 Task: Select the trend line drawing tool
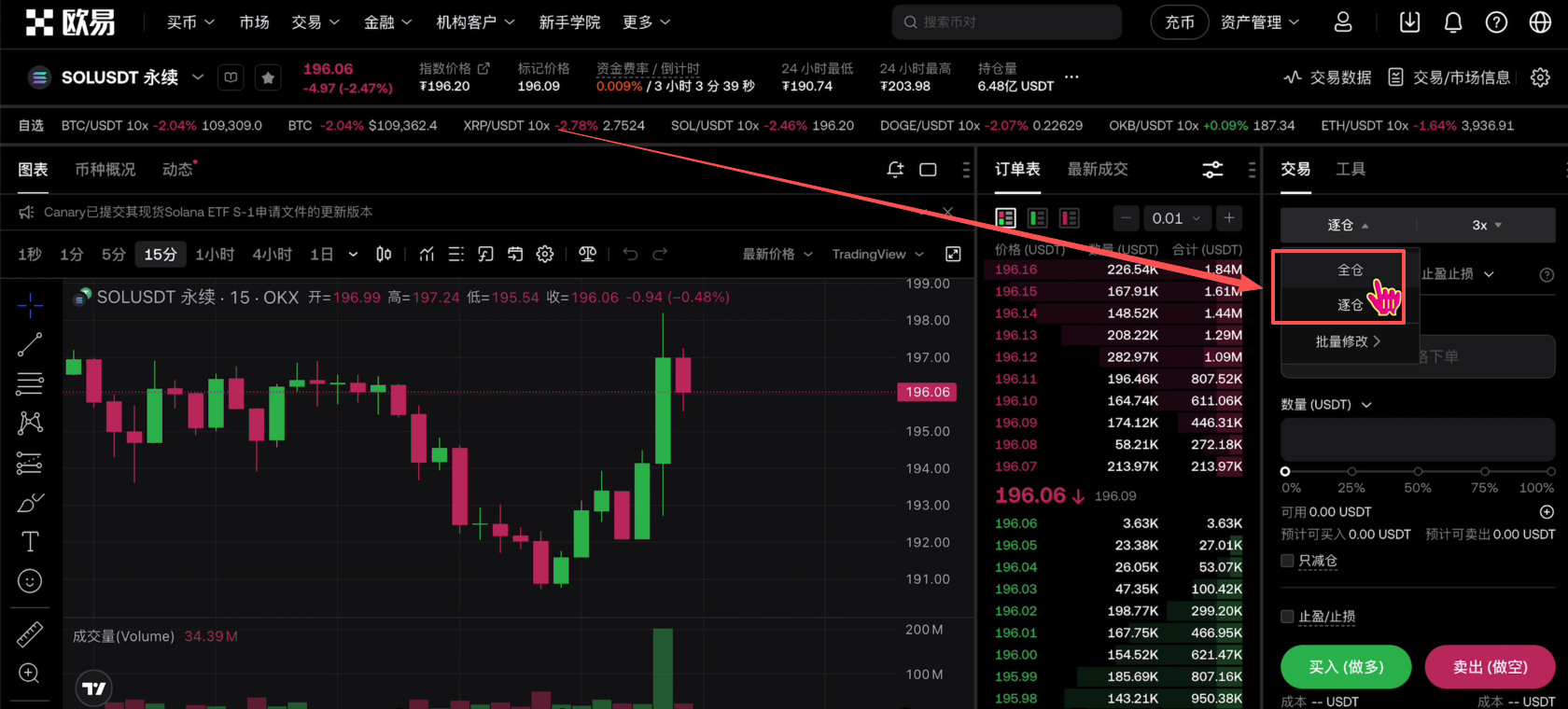tap(30, 344)
